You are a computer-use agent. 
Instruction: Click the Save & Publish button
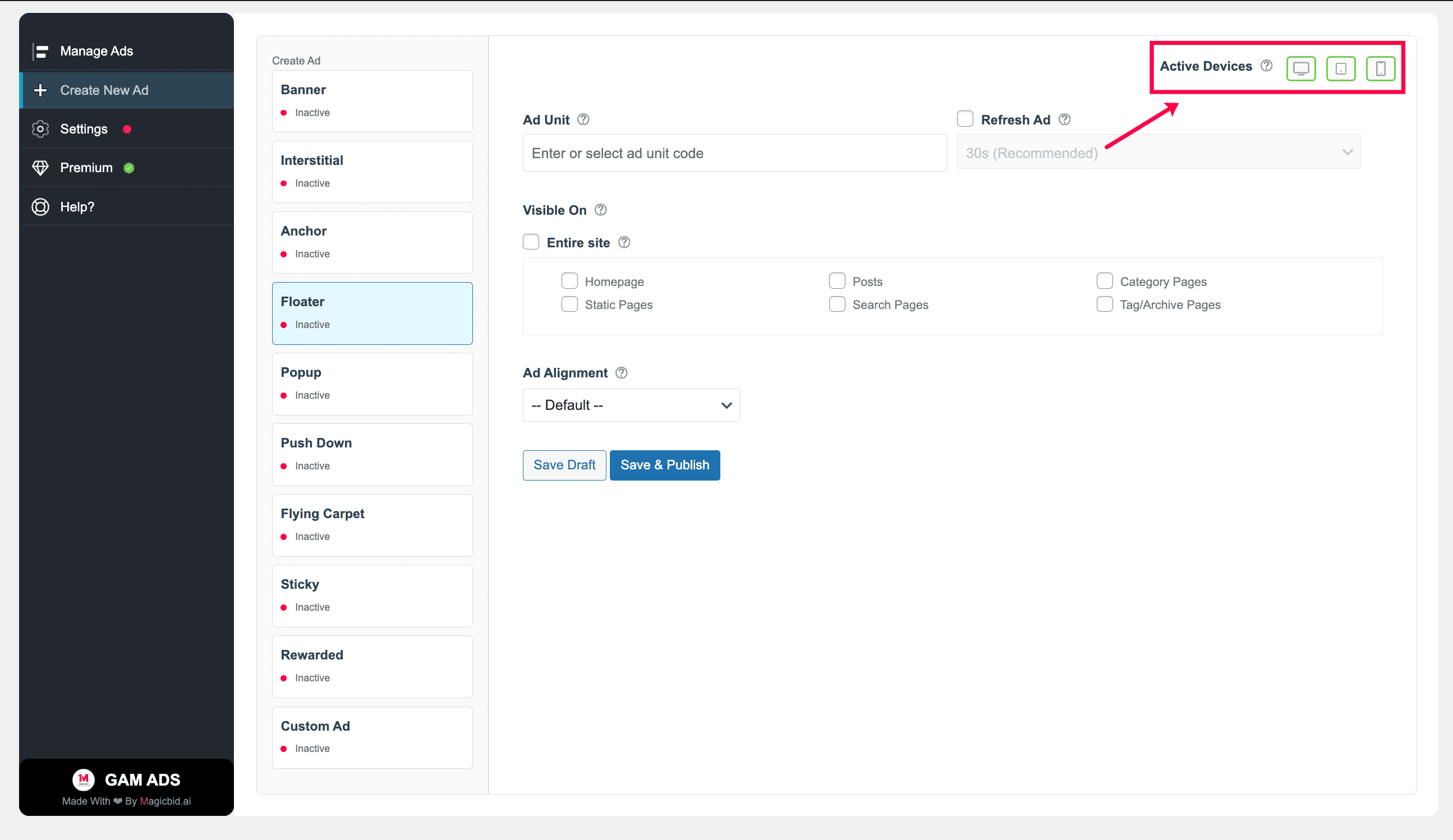click(x=664, y=465)
